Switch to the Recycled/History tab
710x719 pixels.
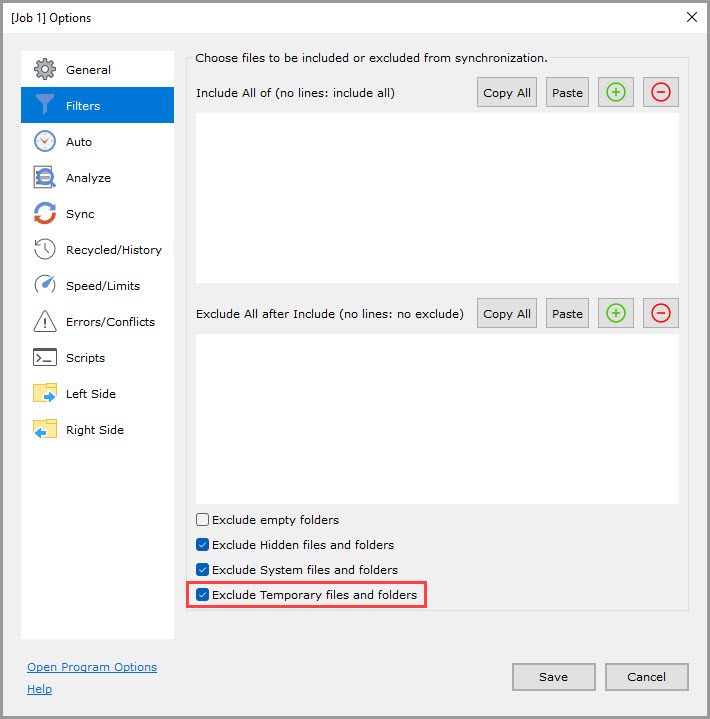113,250
